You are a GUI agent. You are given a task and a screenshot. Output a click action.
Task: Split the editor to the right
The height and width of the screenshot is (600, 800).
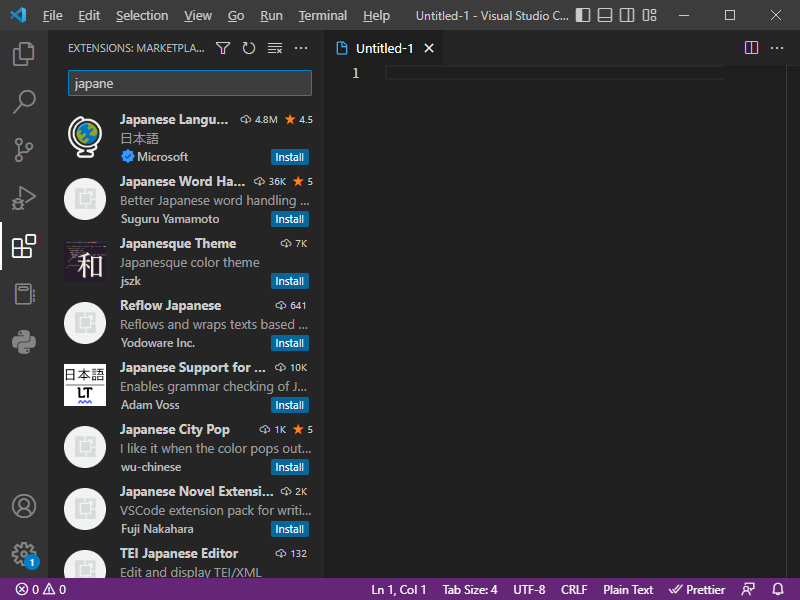(x=751, y=48)
